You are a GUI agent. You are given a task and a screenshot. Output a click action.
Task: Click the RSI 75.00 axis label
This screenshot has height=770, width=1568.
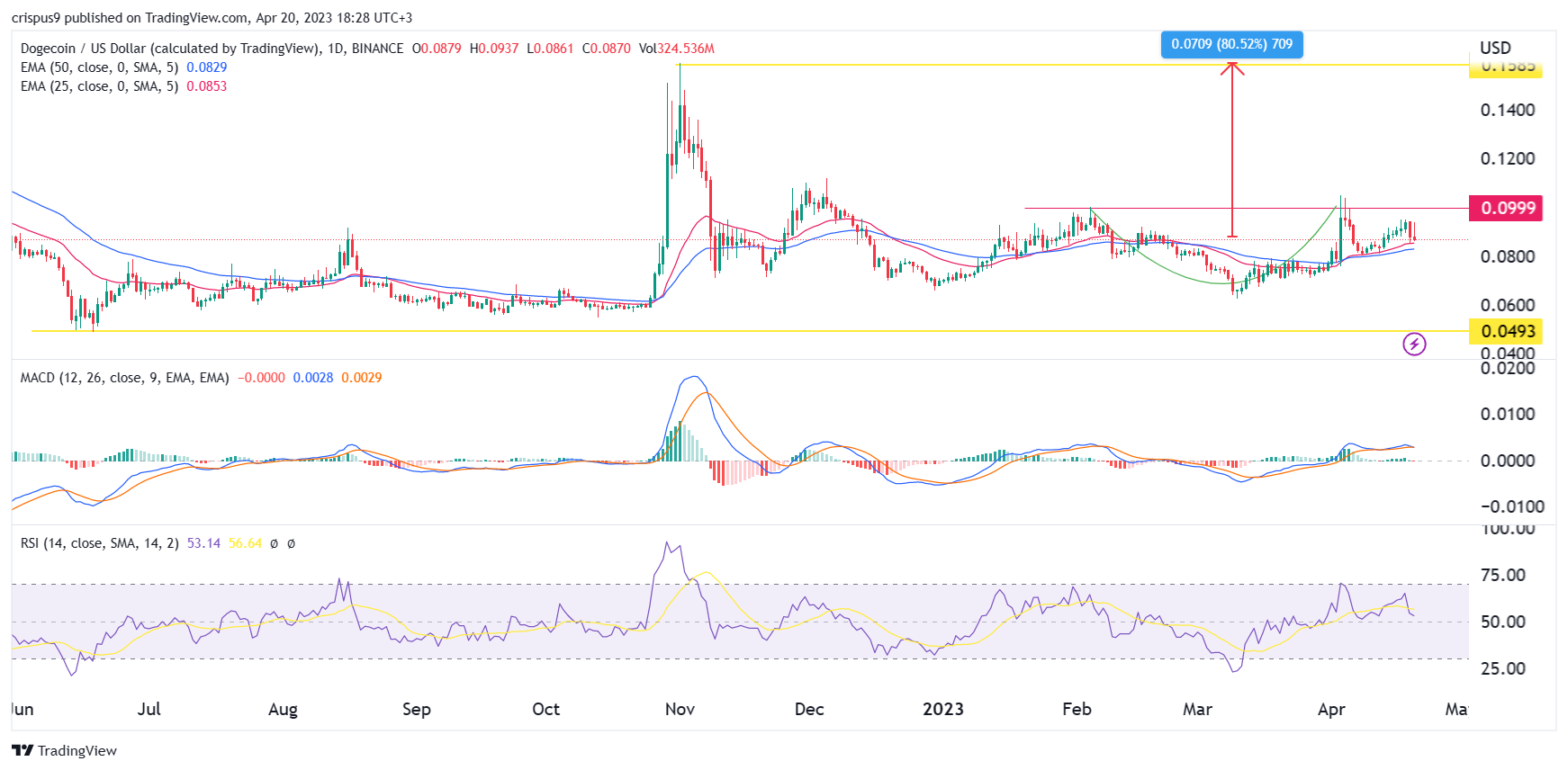pos(1503,575)
